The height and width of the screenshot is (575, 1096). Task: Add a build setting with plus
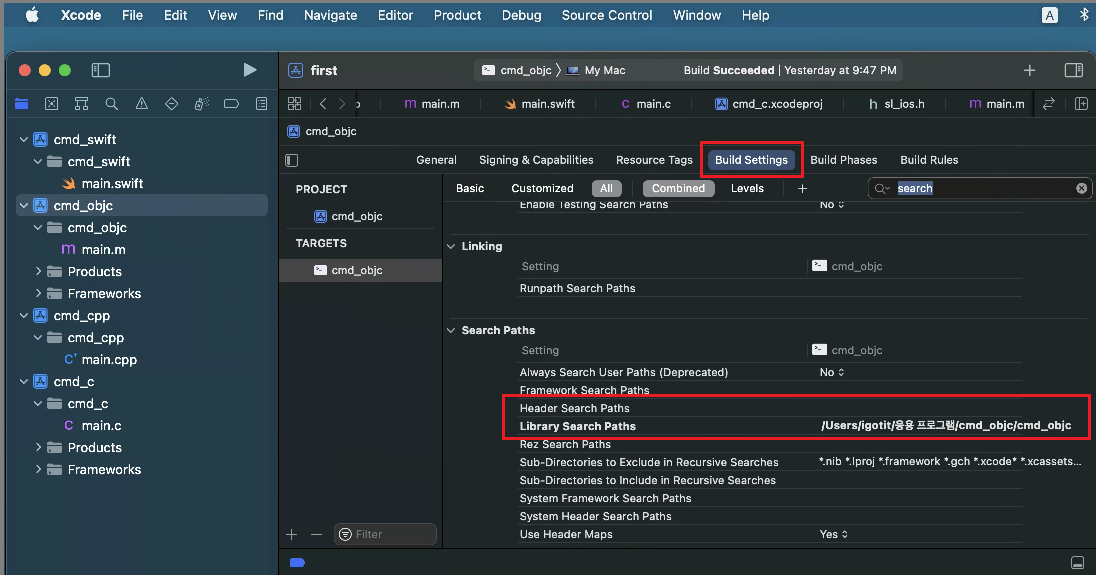(802, 189)
